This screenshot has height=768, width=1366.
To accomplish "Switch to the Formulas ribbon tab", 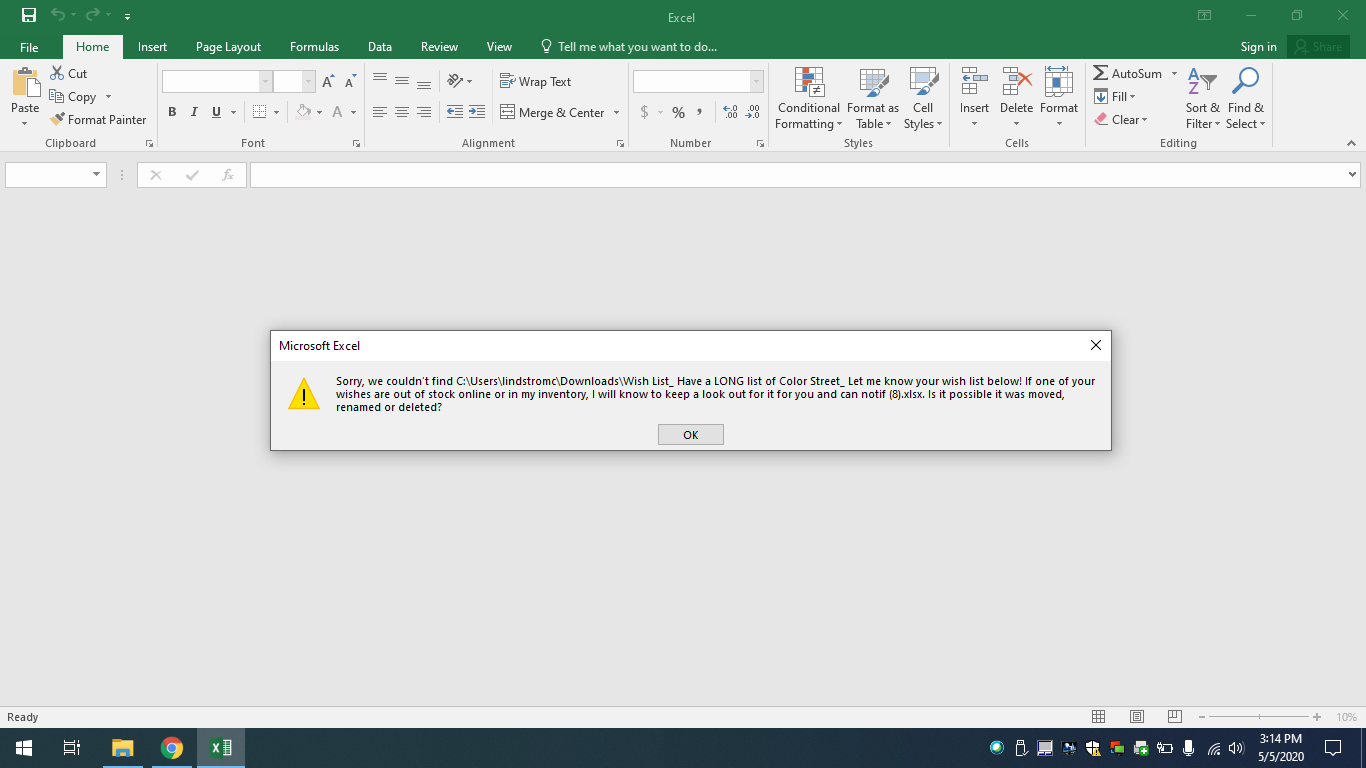I will (x=314, y=46).
